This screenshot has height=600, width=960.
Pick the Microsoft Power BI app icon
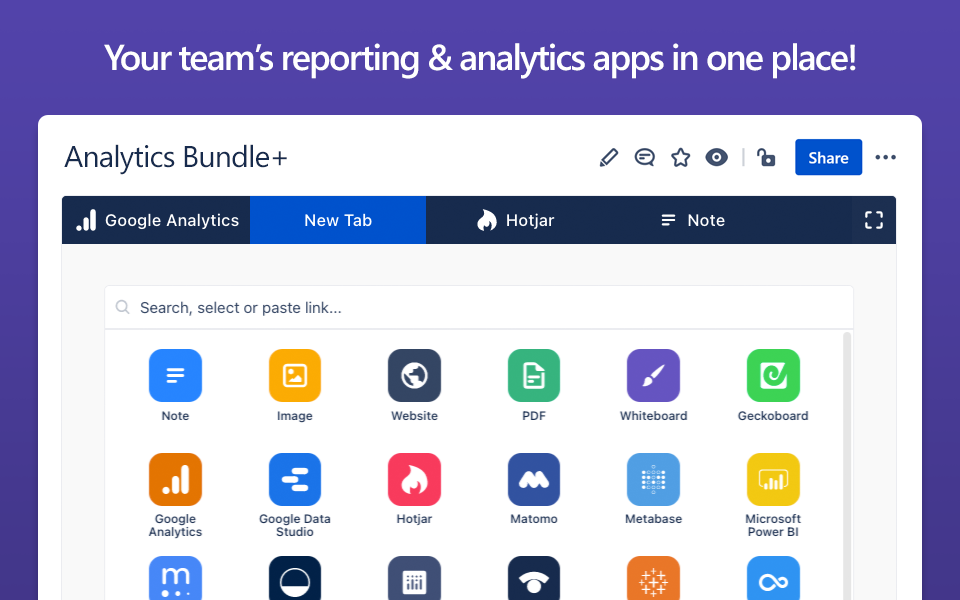[x=773, y=479]
